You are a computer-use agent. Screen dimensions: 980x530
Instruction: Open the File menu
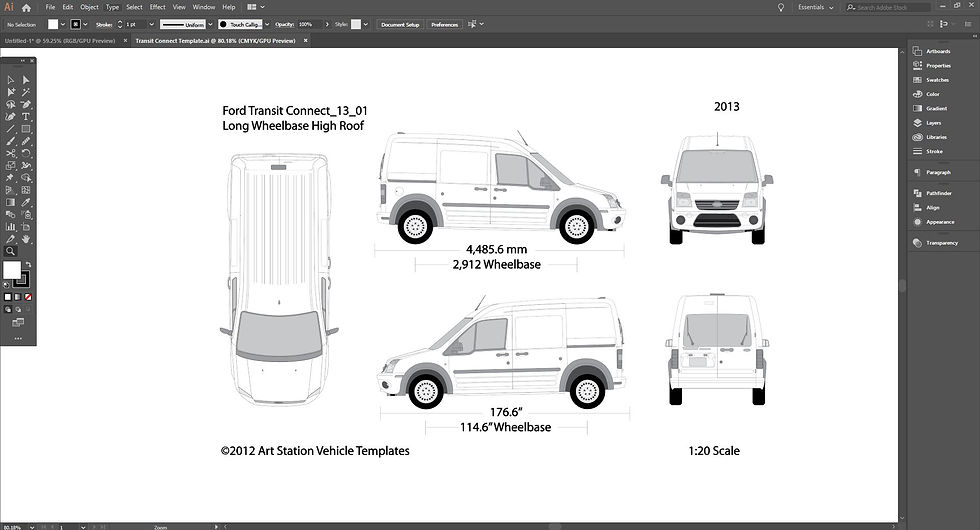(50, 8)
